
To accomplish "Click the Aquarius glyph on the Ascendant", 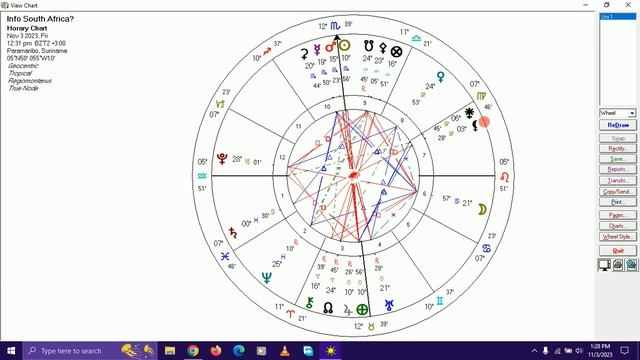I will click(x=202, y=176).
